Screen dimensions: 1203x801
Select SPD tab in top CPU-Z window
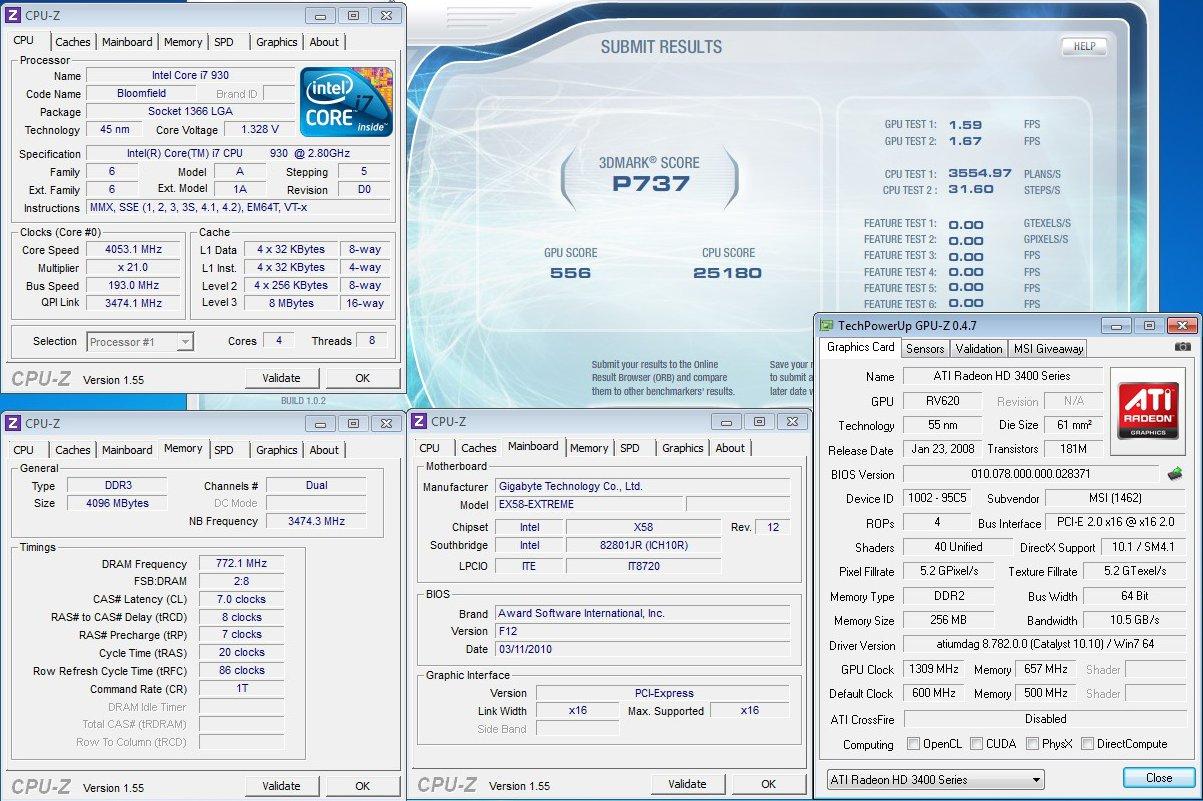coord(224,42)
